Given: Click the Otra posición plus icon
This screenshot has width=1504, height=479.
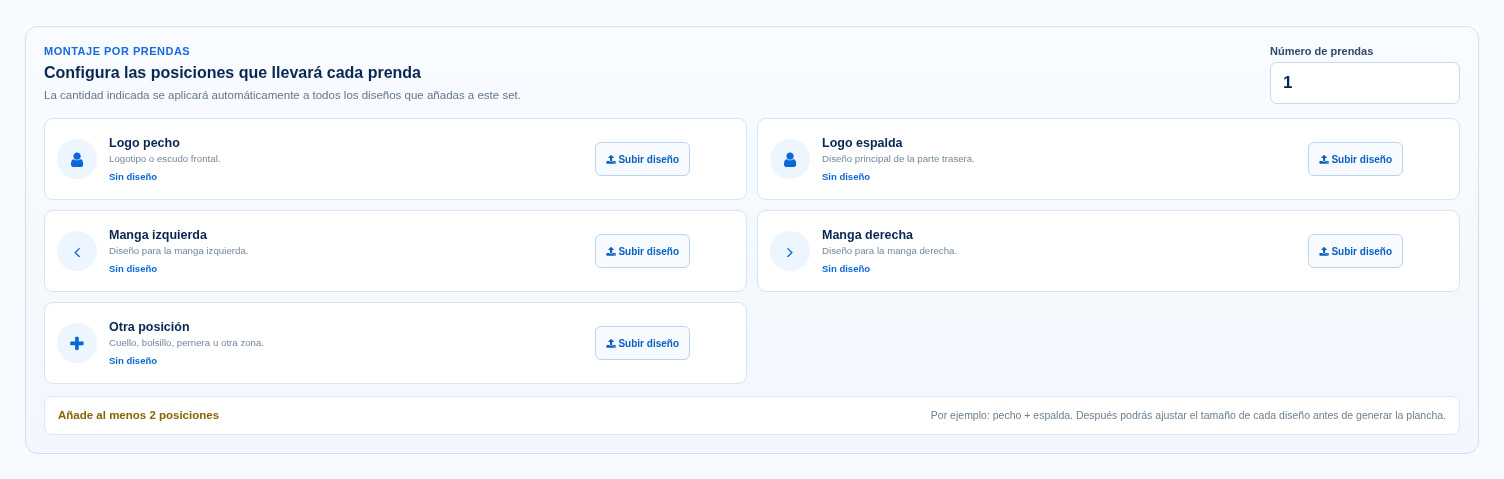Looking at the screenshot, I should click(x=77, y=343).
